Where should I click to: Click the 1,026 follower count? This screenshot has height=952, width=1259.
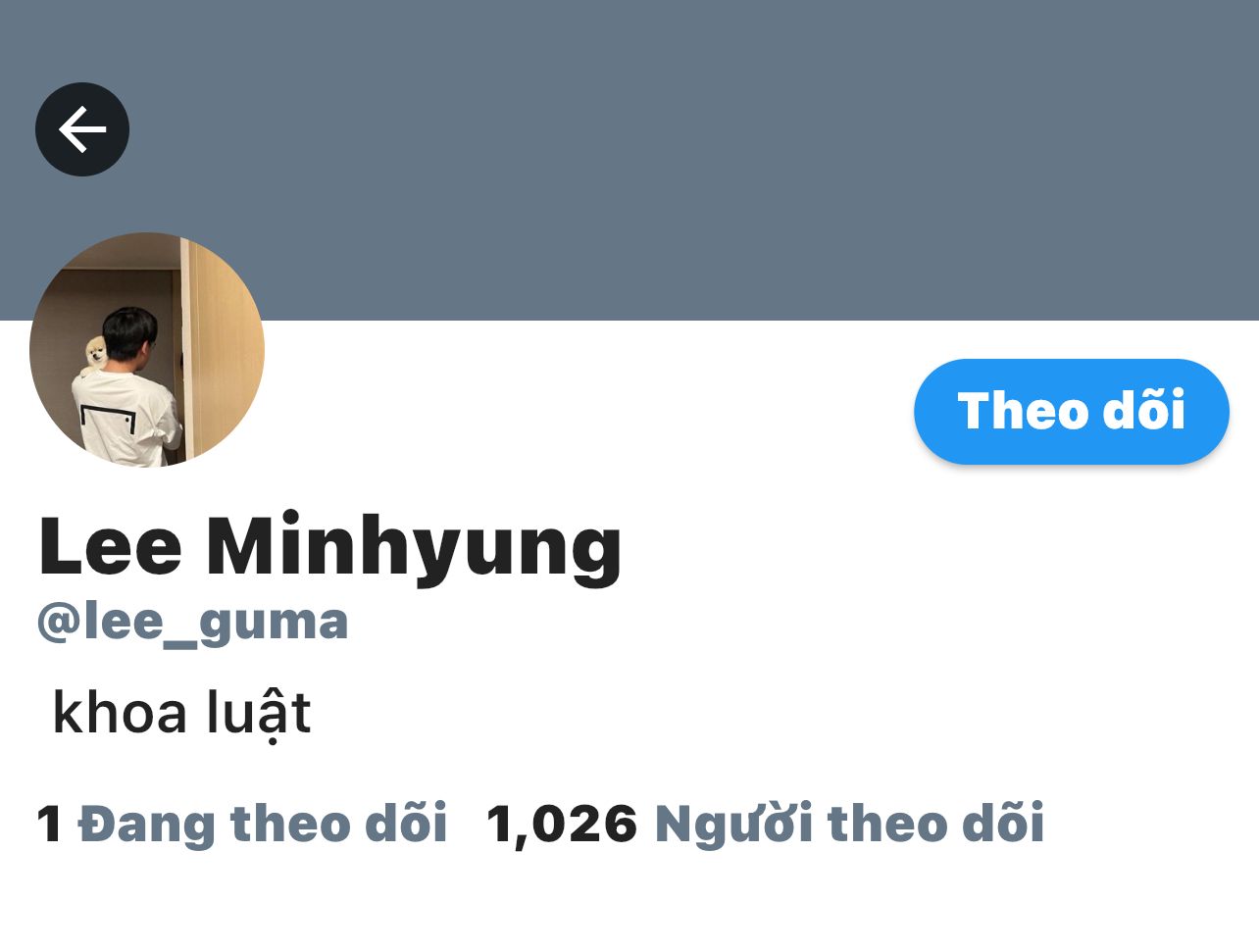(x=562, y=824)
